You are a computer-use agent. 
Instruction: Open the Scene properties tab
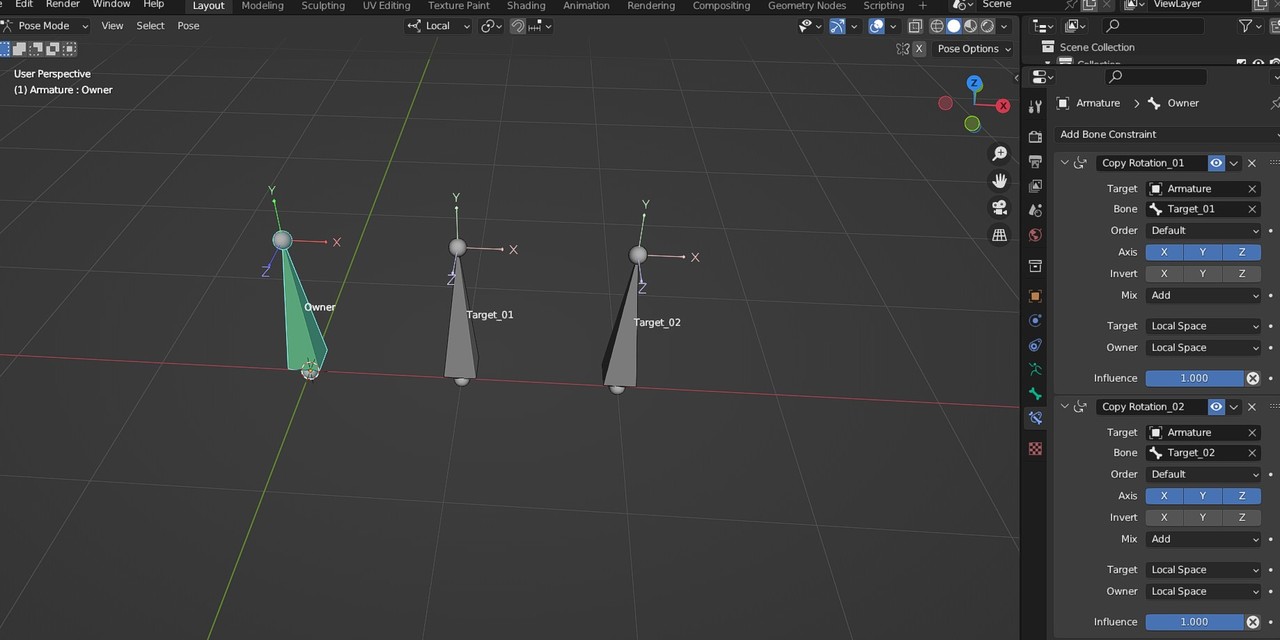[1035, 210]
